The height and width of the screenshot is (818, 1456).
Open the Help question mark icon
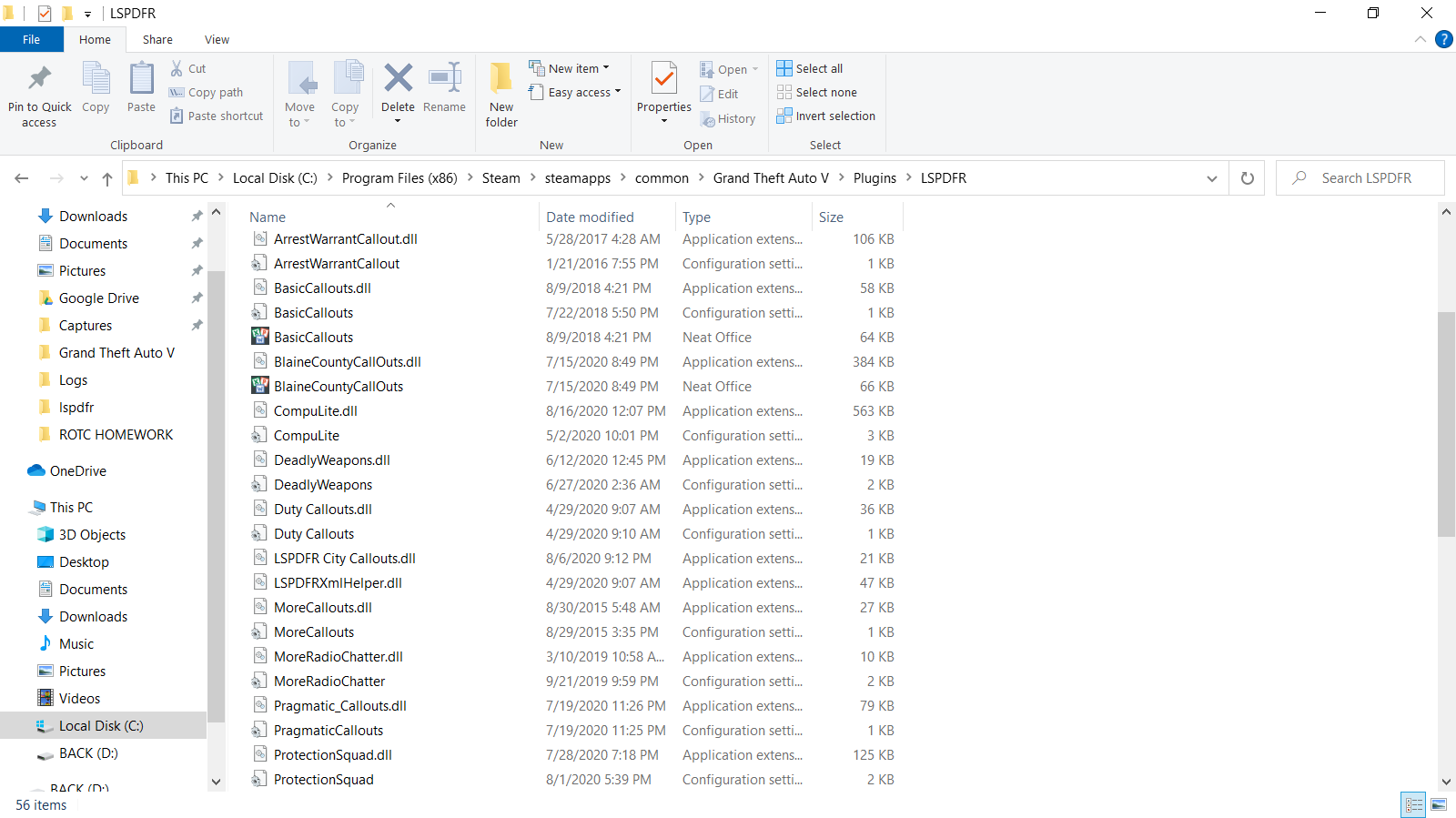pos(1443,39)
